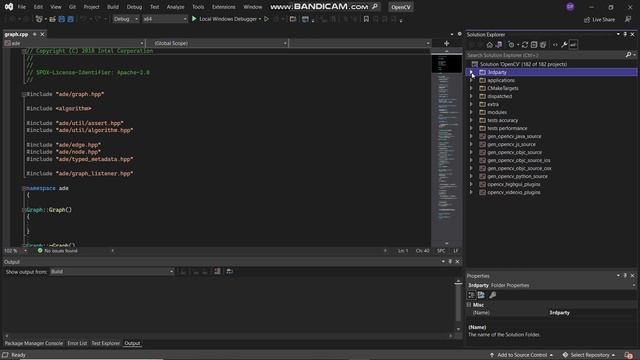The height and width of the screenshot is (360, 640).
Task: Select the opencv_videoio_plugins project
Action: coord(513,192)
